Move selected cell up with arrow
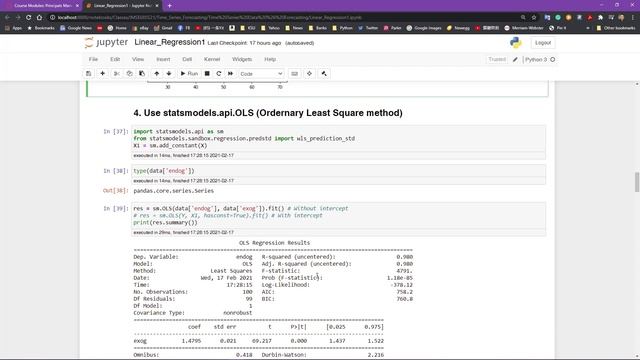This screenshot has height=360, width=640. [156, 73]
